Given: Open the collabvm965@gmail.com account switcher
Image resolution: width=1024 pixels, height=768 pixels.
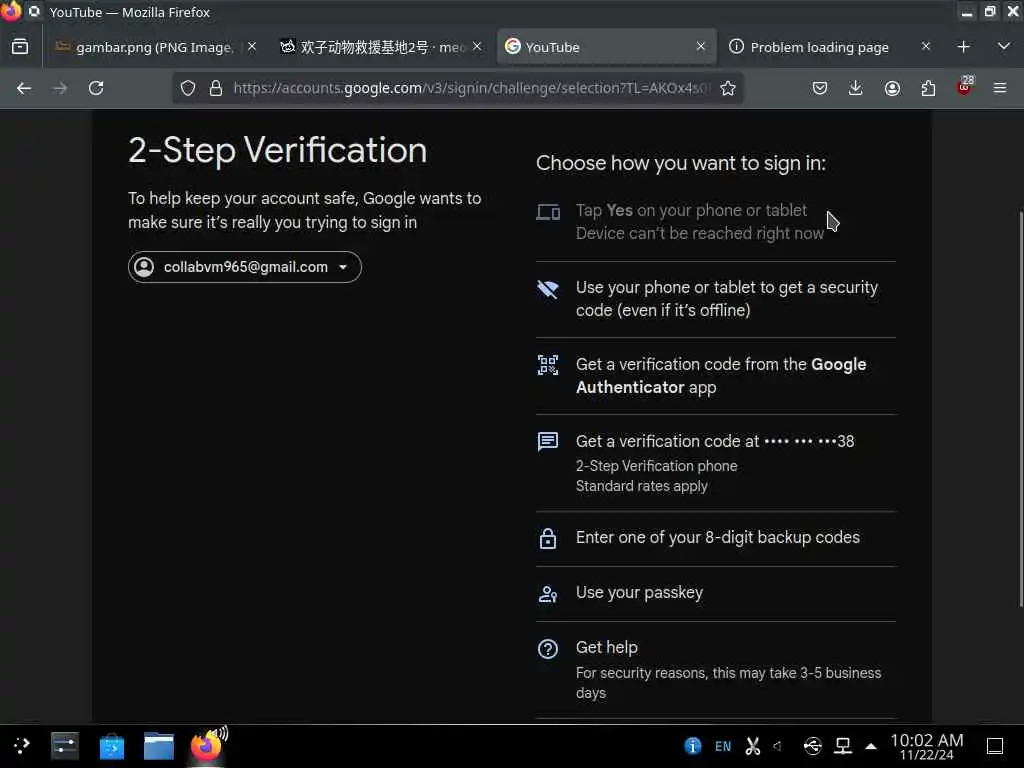Looking at the screenshot, I should [245, 267].
